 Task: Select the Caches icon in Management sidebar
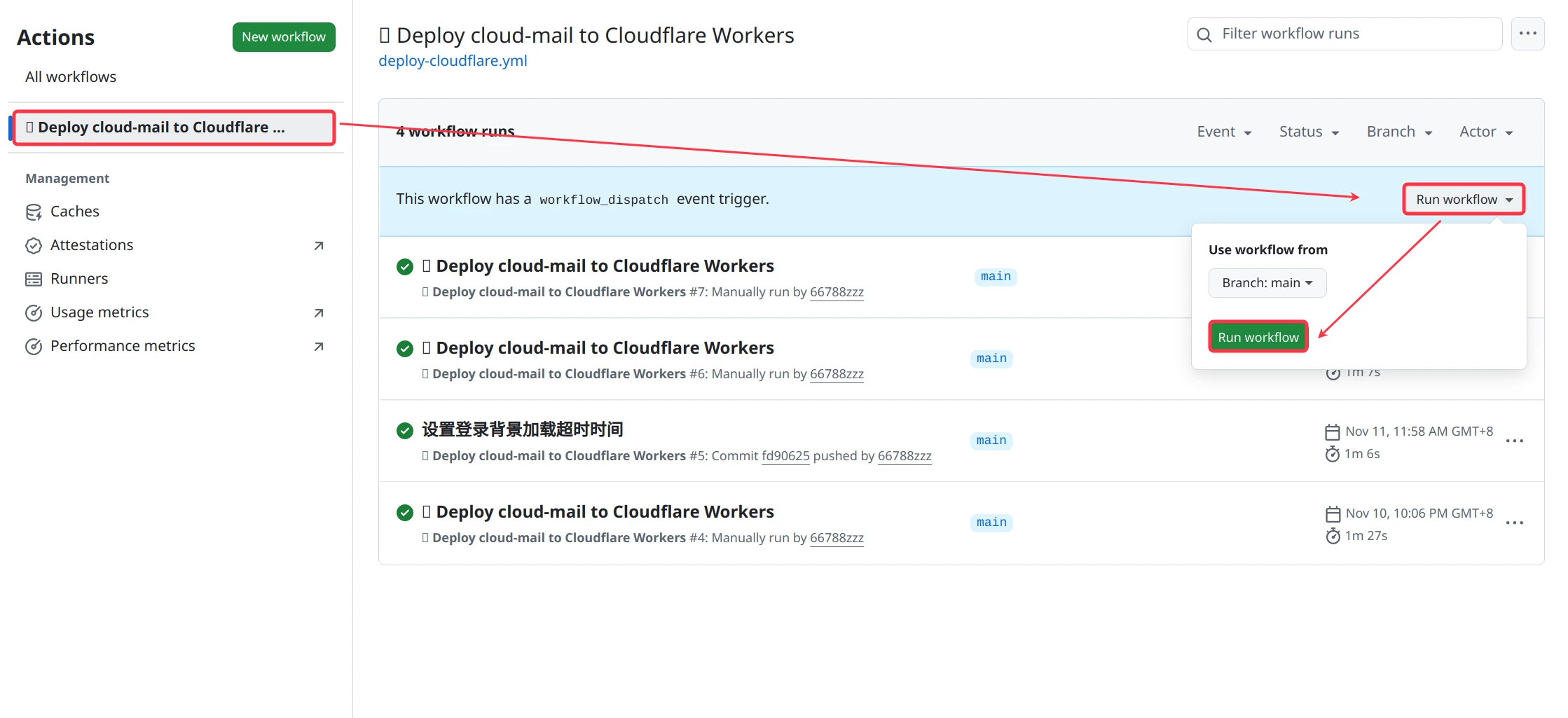[x=34, y=211]
